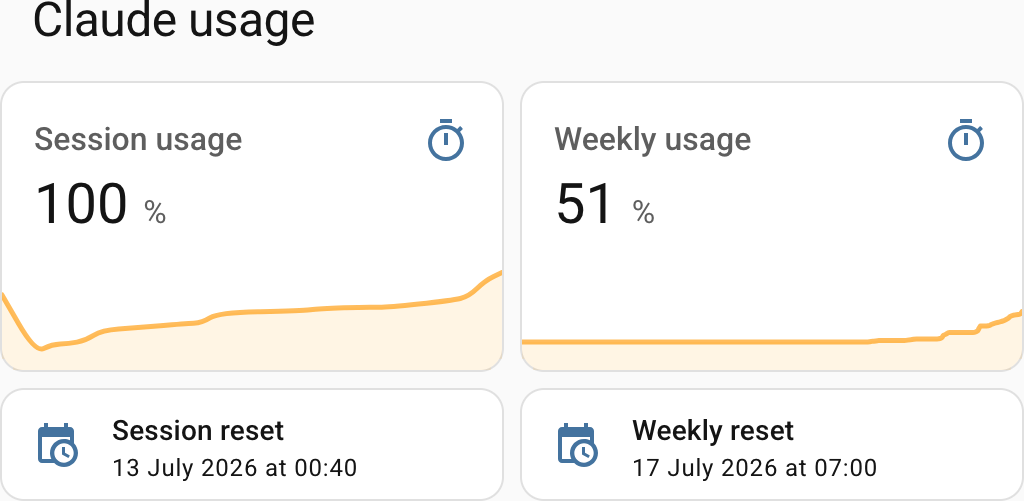Click the 13 July 2026 at 00:40 timestamp
1024x501 pixels.
pos(234,468)
